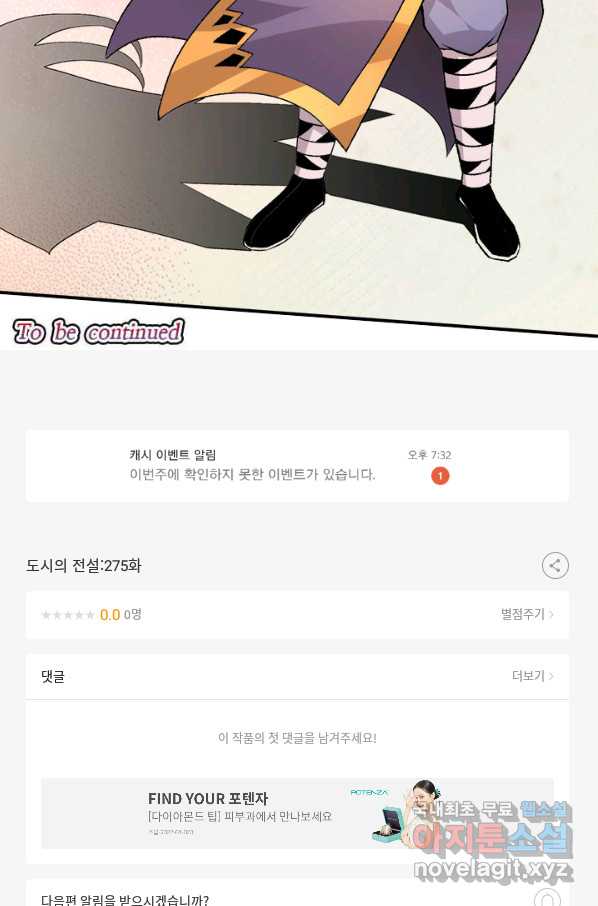The height and width of the screenshot is (906, 598).
Task: Tap the five-star rating stars
Action: (68, 615)
